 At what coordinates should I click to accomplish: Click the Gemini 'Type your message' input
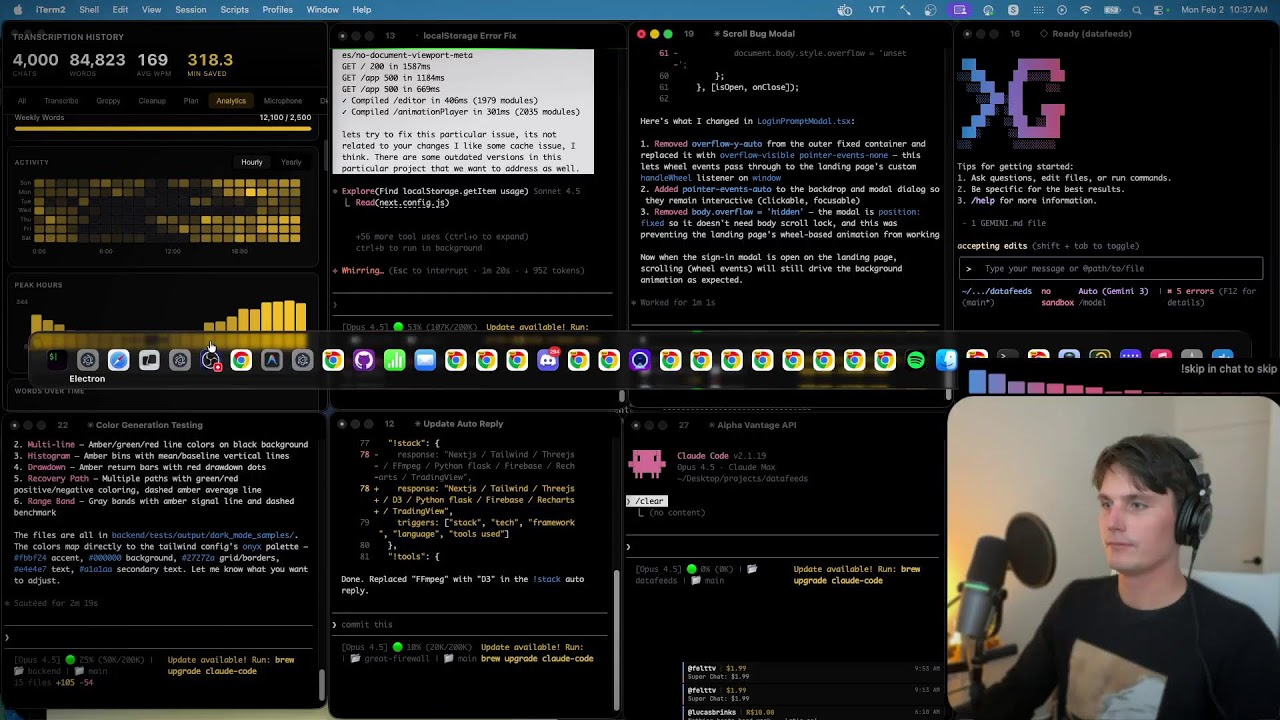1110,268
